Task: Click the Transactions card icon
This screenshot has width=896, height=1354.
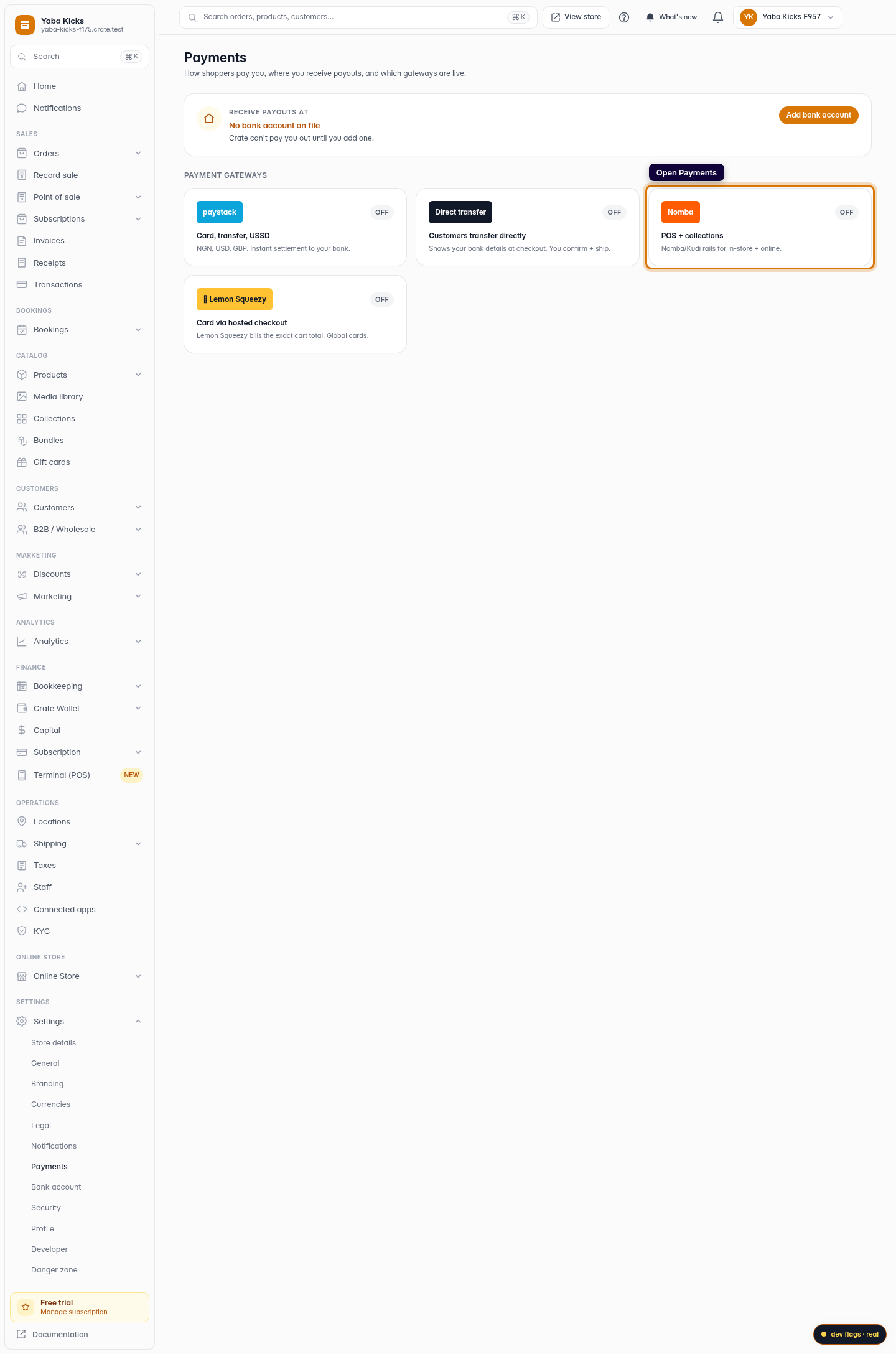Action: click(22, 285)
